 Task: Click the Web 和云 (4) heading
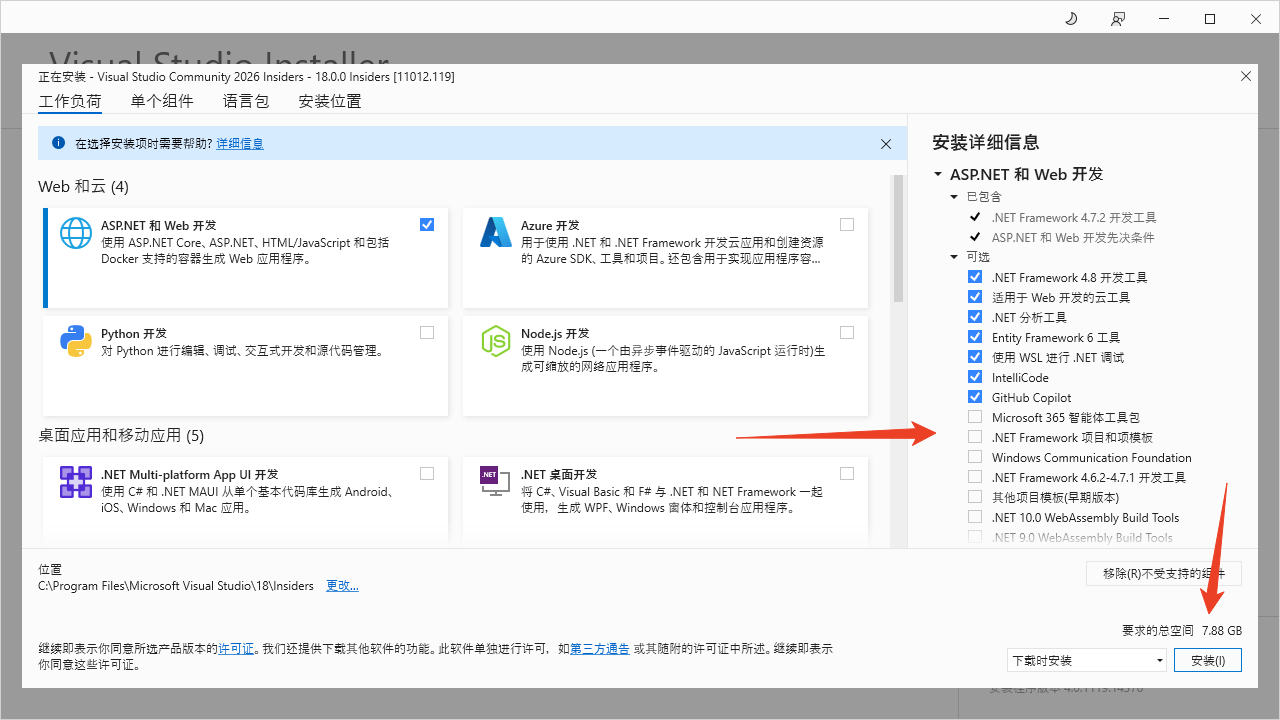point(83,187)
